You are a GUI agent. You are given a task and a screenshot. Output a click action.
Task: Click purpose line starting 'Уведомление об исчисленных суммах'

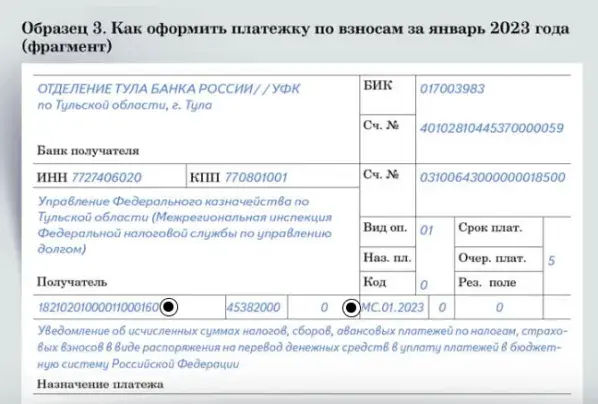tap(302, 331)
